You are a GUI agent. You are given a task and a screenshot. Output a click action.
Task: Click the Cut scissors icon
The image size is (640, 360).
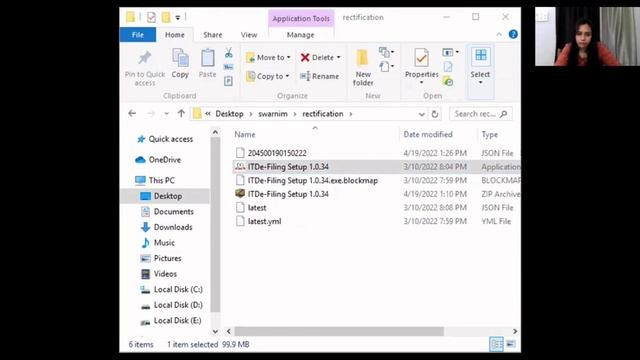point(229,53)
